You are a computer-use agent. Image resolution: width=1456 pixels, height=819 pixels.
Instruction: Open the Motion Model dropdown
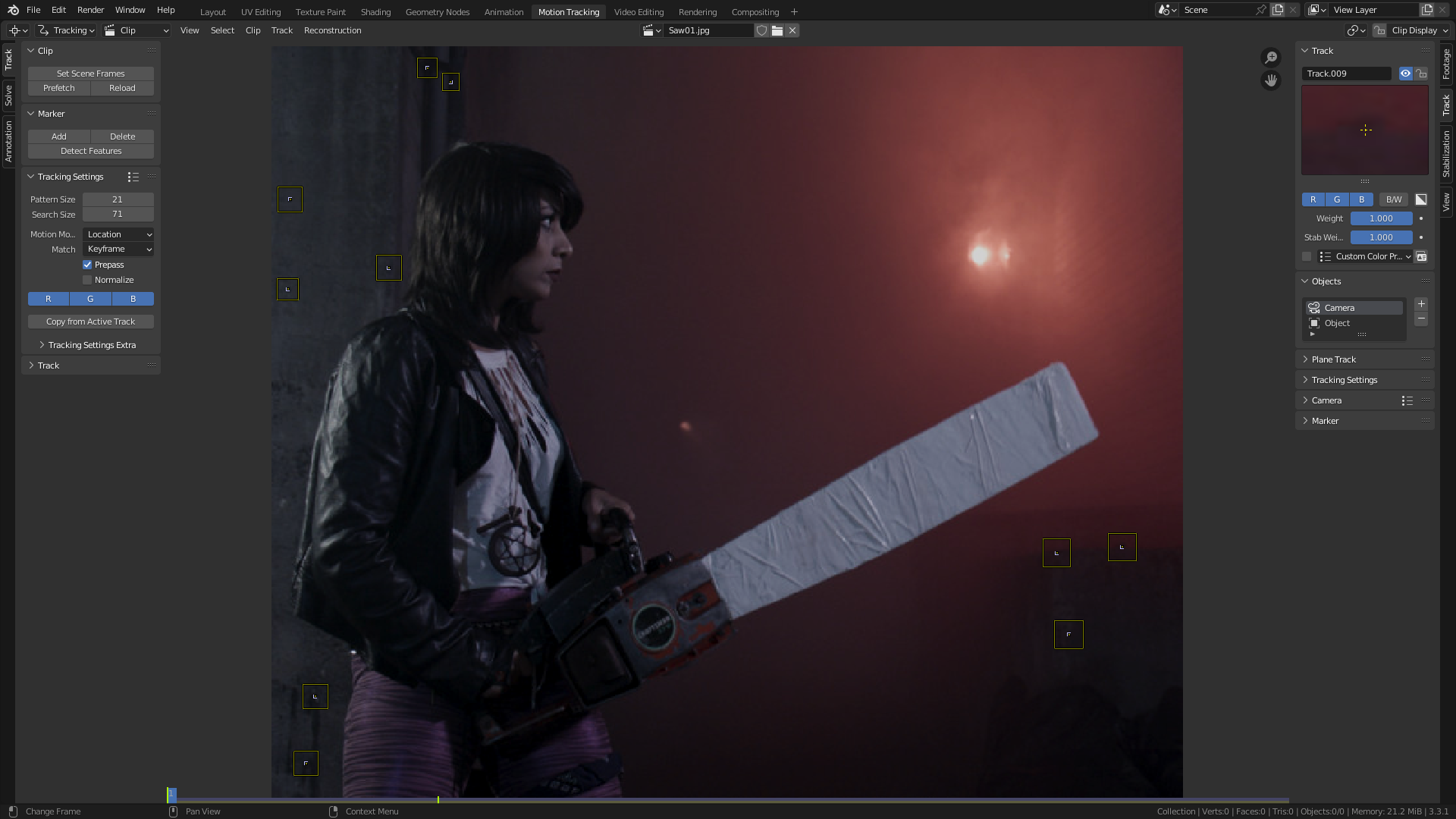click(x=118, y=234)
